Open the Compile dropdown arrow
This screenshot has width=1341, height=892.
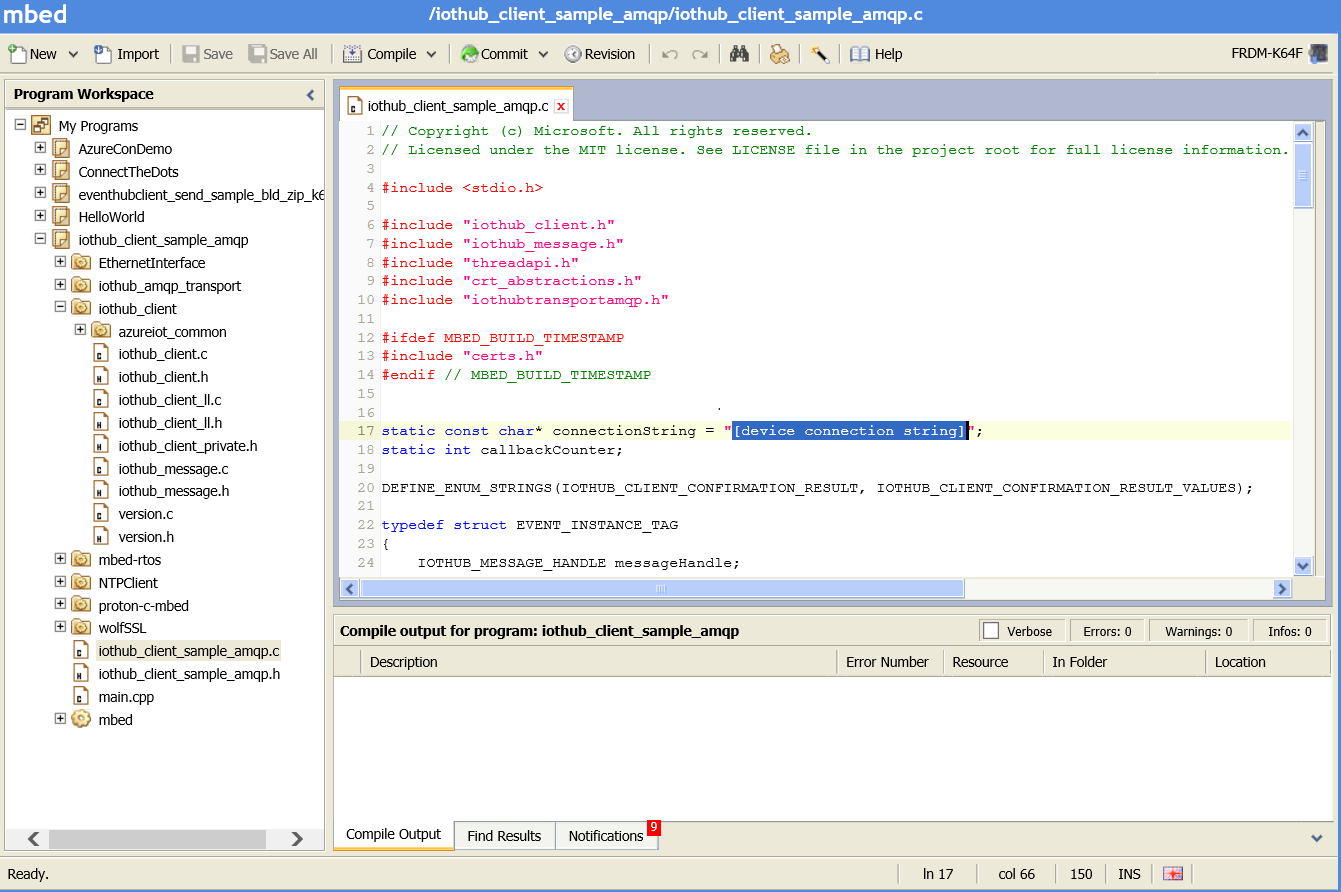tap(431, 54)
